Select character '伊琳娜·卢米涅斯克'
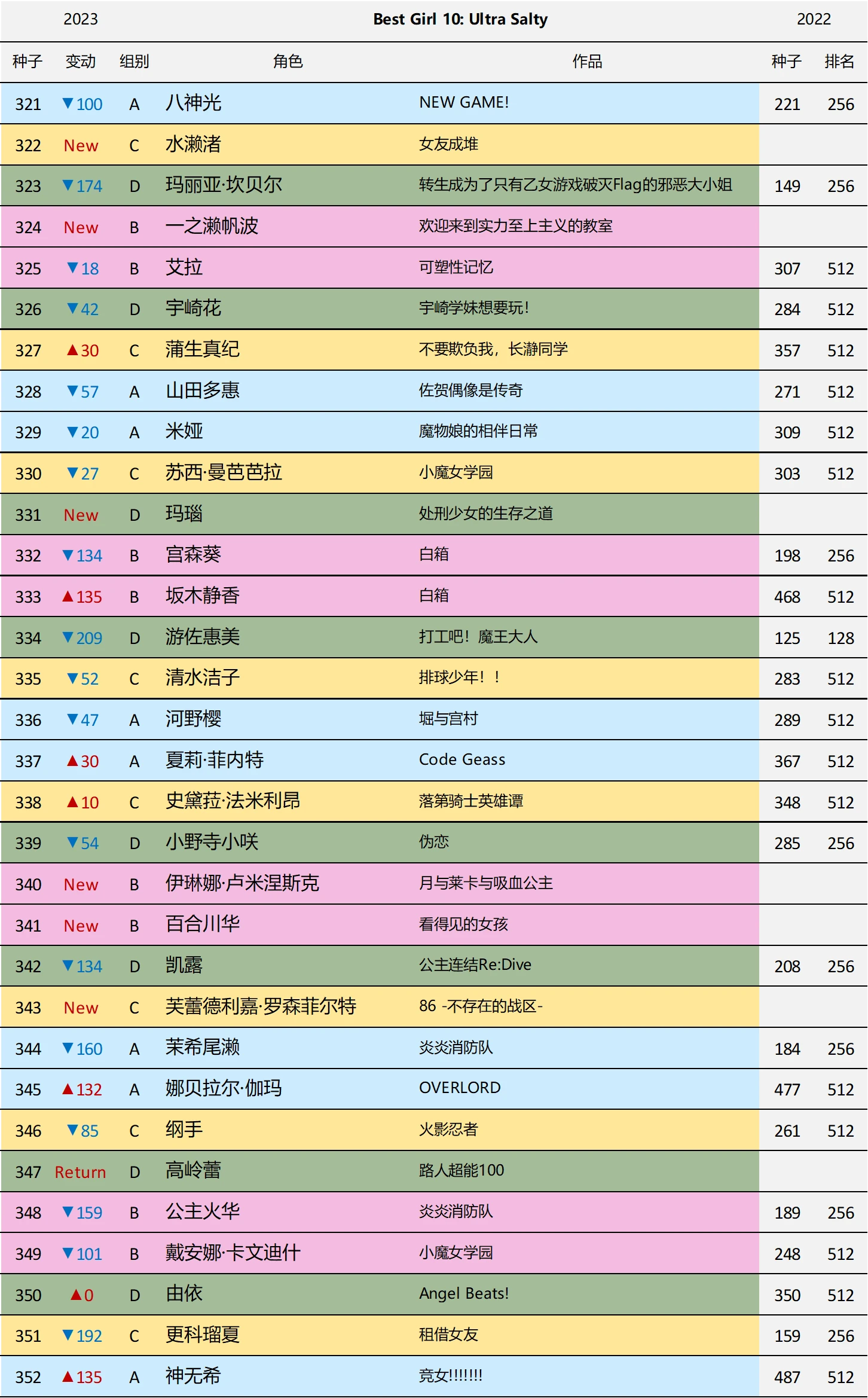Screen dimensions: 868x1398 tap(243, 884)
